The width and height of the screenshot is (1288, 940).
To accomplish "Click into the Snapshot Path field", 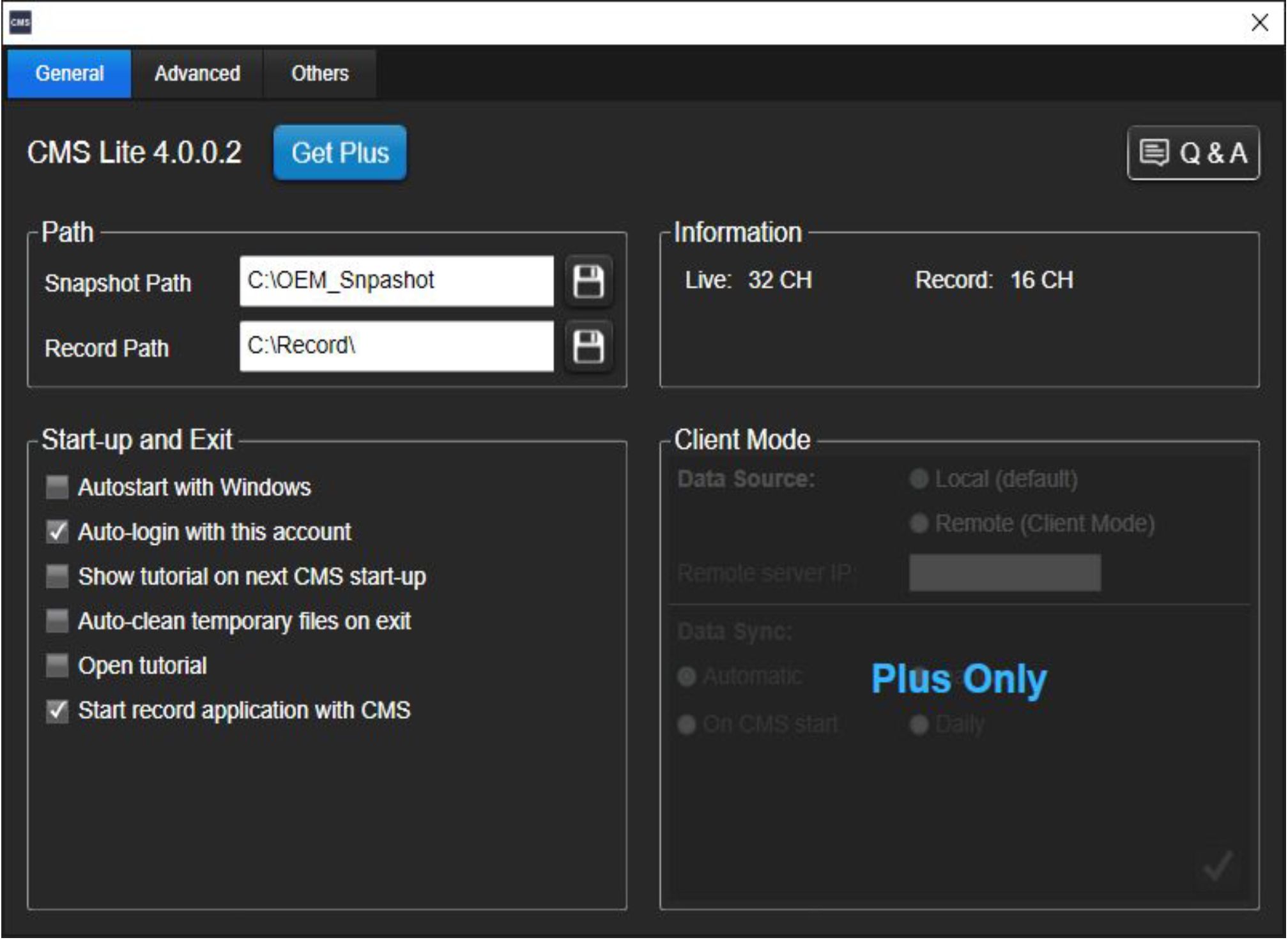I will click(x=396, y=281).
